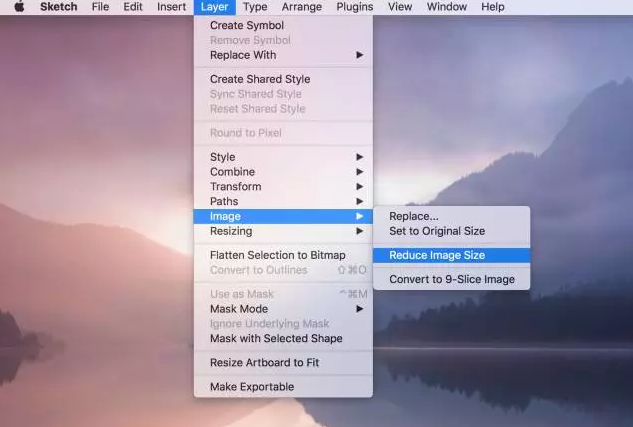Open the Type menu

point(255,7)
